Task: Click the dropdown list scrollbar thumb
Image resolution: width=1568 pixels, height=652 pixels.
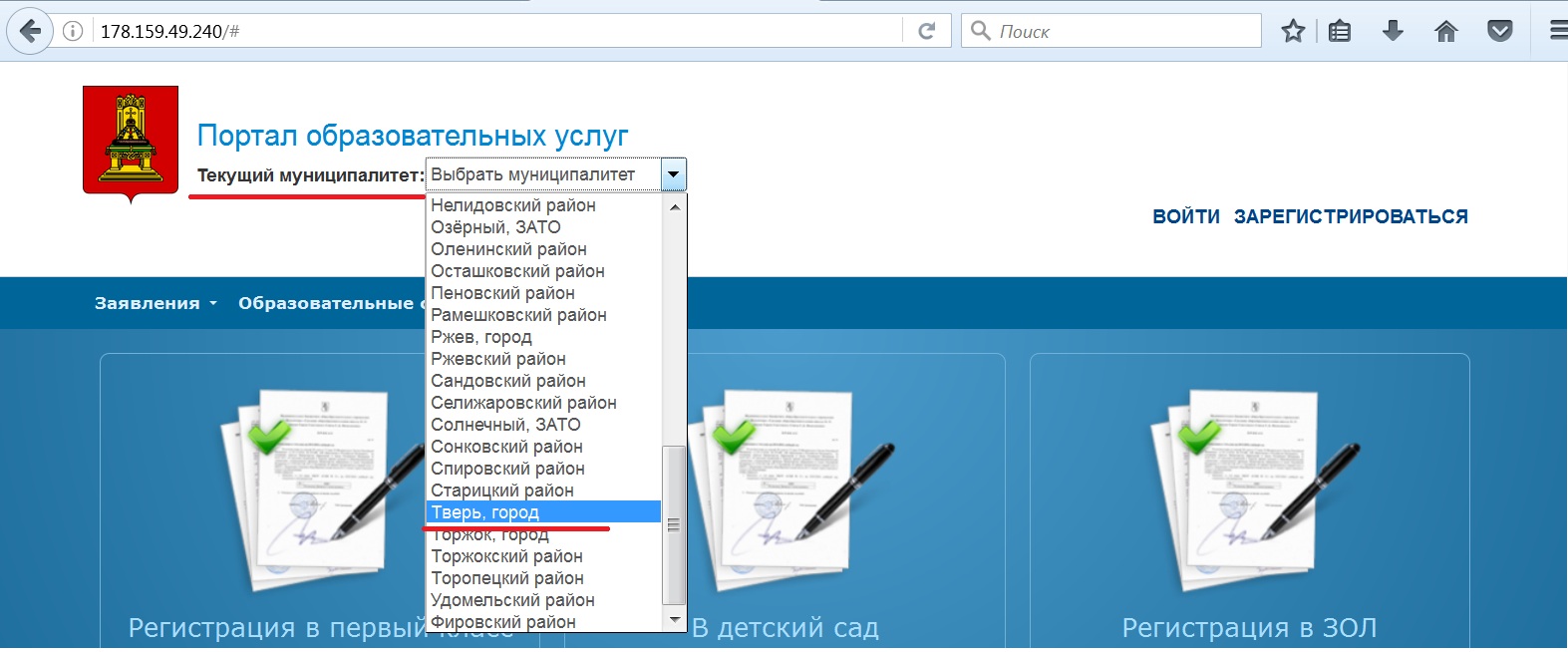Action: [x=674, y=523]
